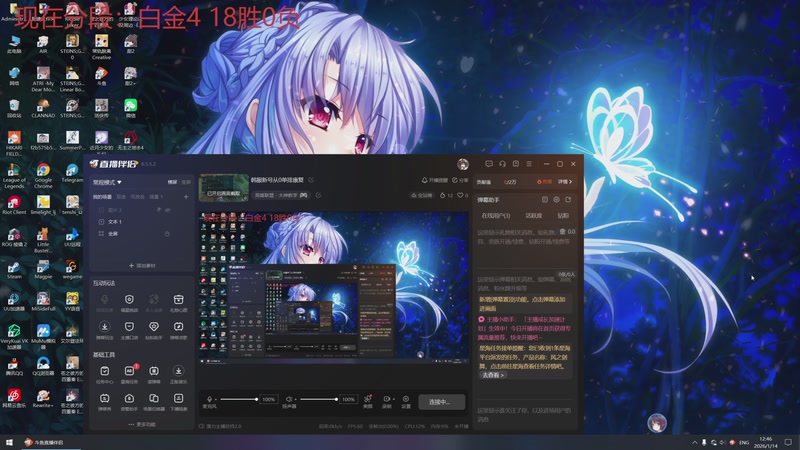Screen dimensions: 800x450
Task: Open the headset customer service icon
Action: pyautogui.click(x=502, y=164)
